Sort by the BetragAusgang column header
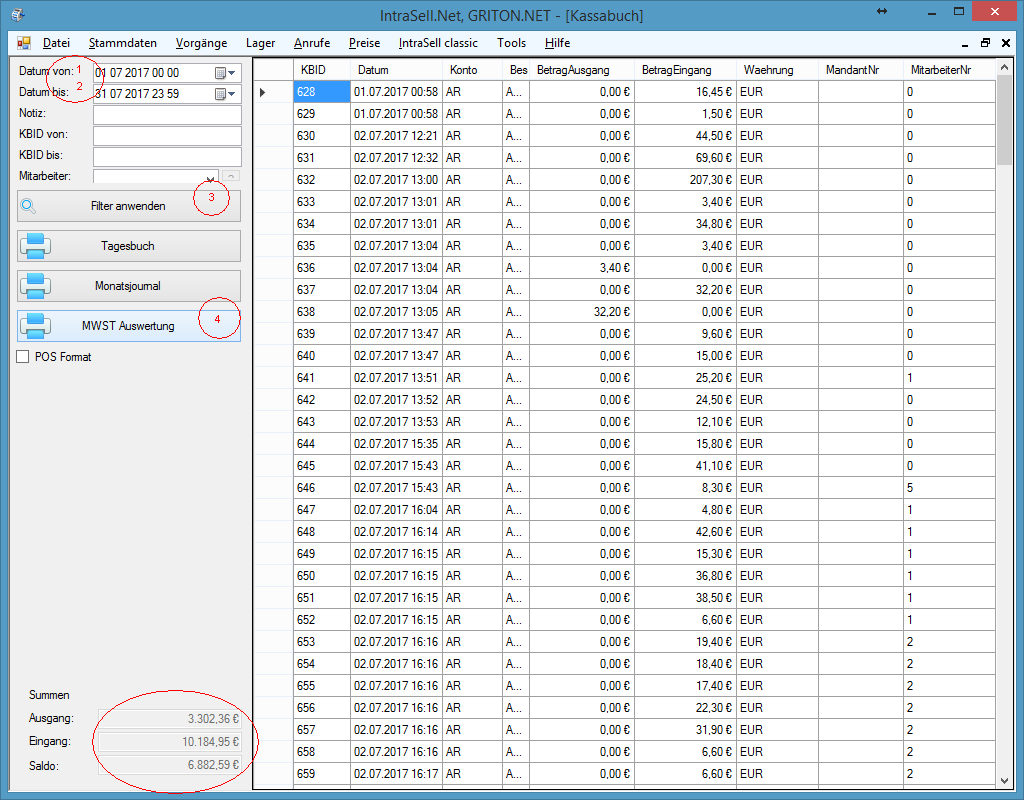1024x800 pixels. 581,70
